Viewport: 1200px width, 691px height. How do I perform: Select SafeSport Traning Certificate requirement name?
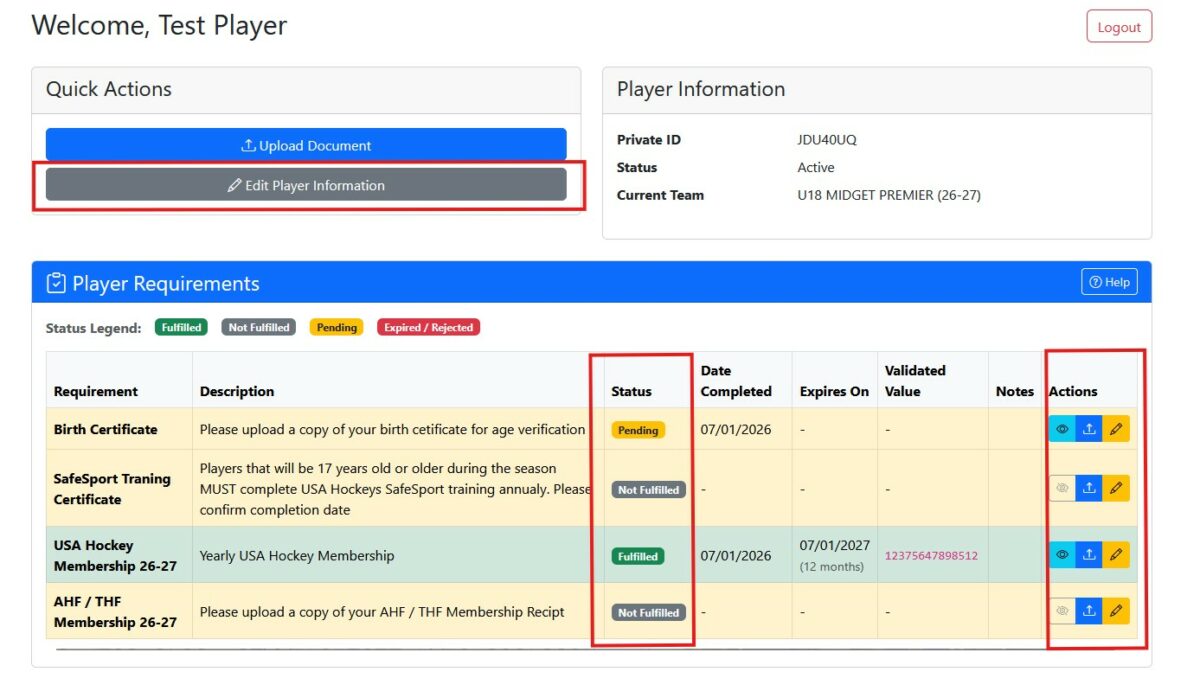click(112, 488)
